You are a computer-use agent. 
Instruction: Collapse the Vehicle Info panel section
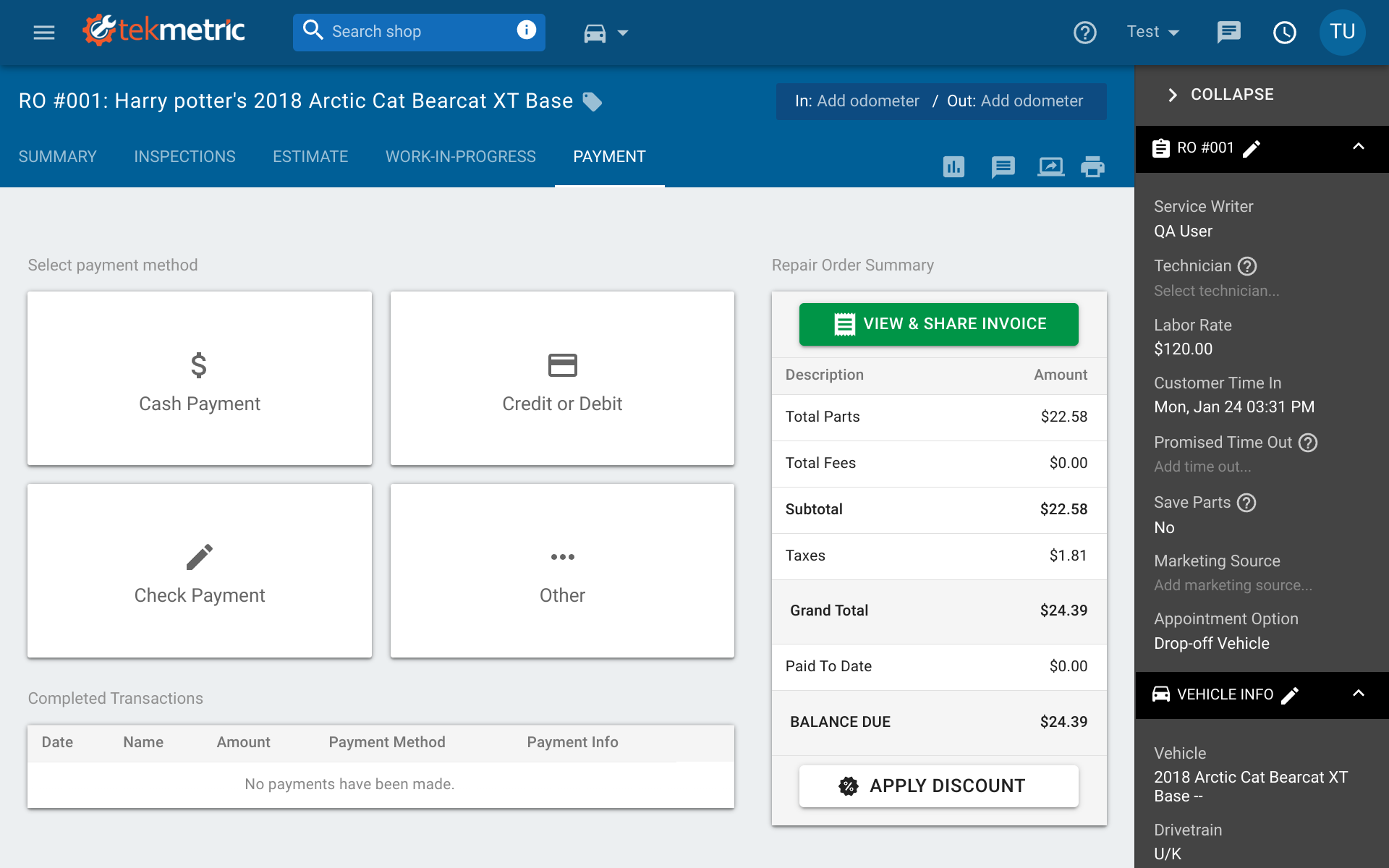point(1358,694)
